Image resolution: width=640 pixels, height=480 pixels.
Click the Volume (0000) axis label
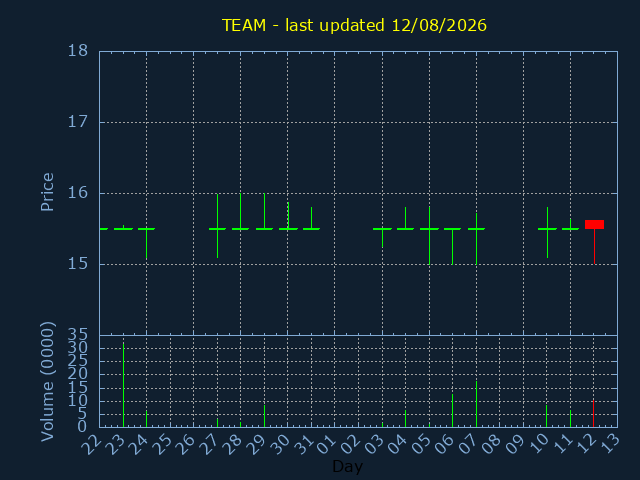47,381
